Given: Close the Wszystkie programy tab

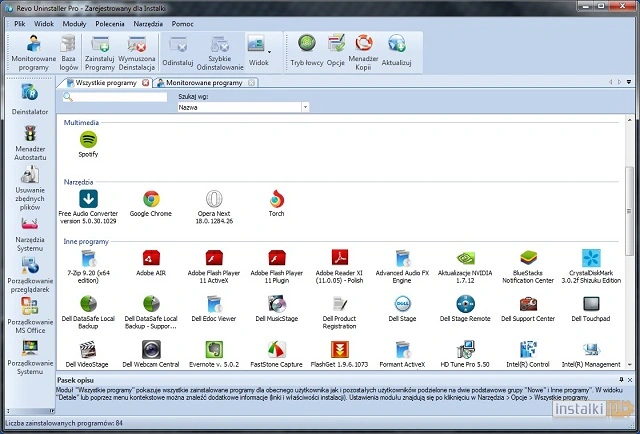Looking at the screenshot, I should [145, 82].
